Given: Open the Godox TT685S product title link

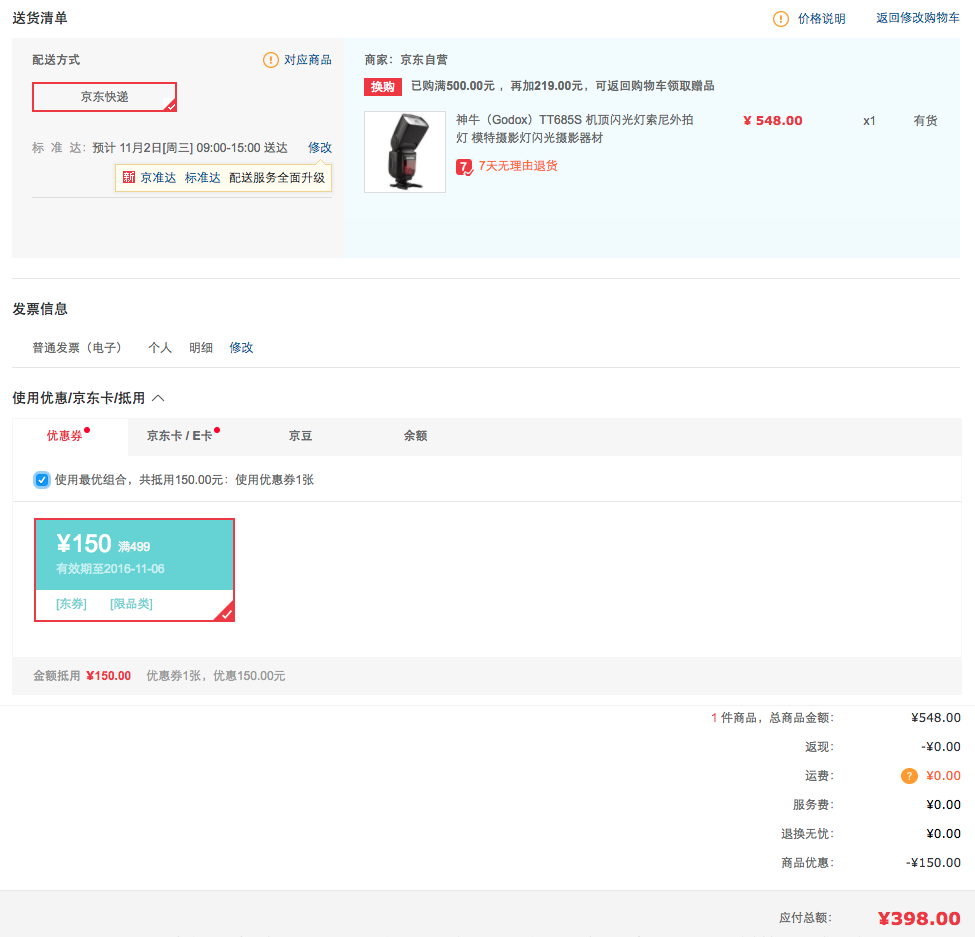Looking at the screenshot, I should pyautogui.click(x=574, y=129).
